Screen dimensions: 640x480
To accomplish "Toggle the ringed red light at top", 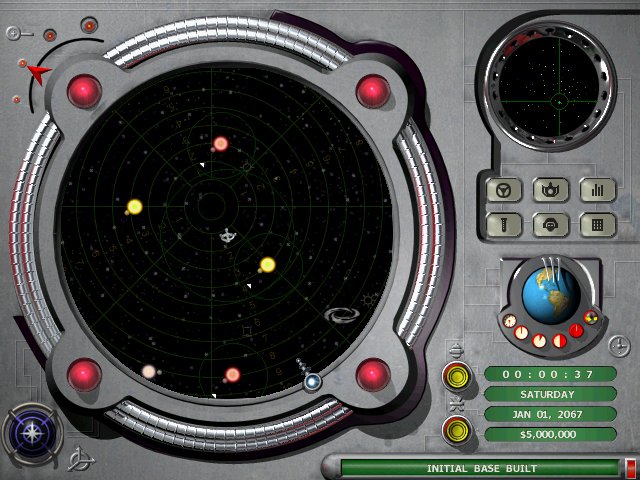I will click(x=89, y=26).
